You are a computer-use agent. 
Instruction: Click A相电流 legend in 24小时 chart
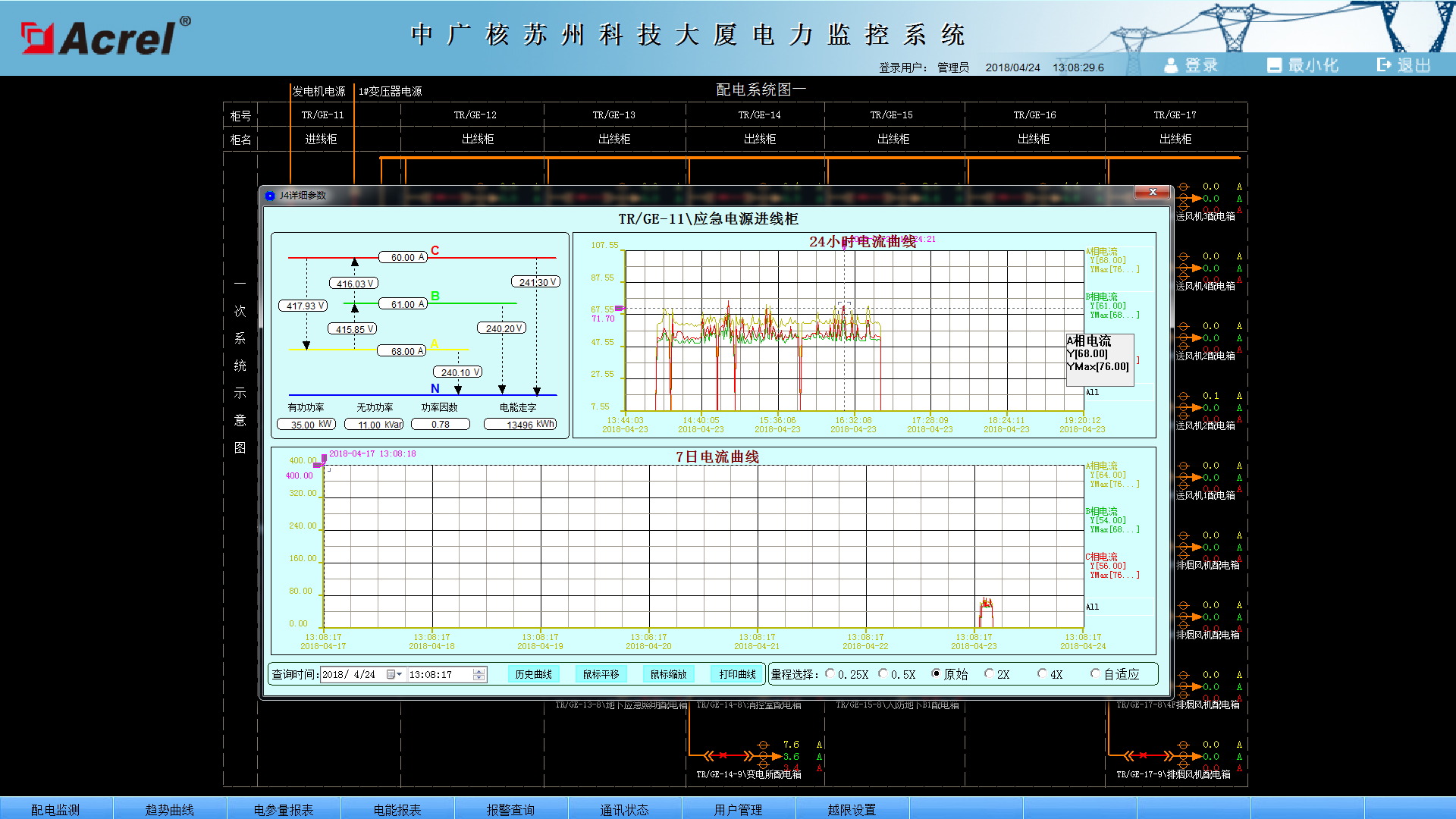pyautogui.click(x=1112, y=260)
